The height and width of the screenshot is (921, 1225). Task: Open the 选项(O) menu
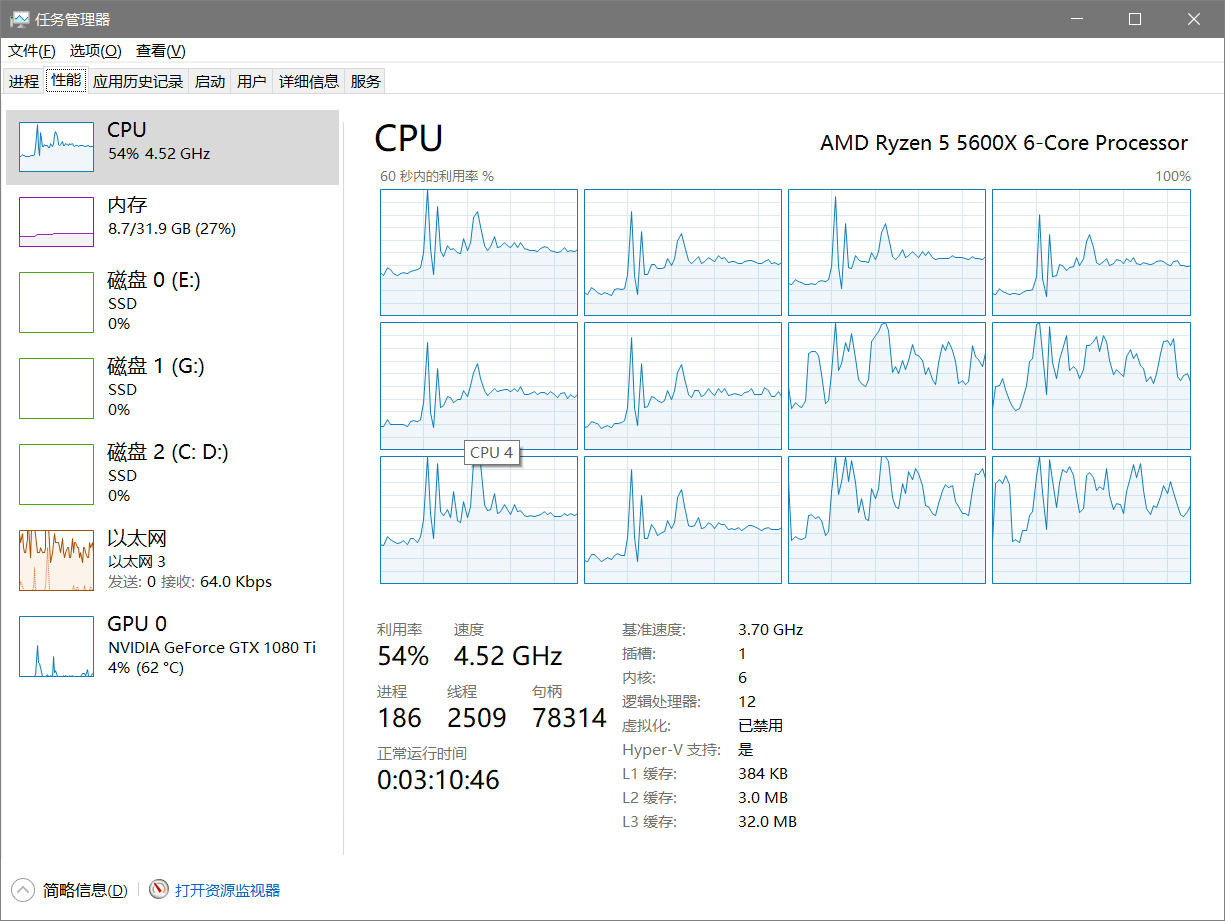tap(95, 51)
